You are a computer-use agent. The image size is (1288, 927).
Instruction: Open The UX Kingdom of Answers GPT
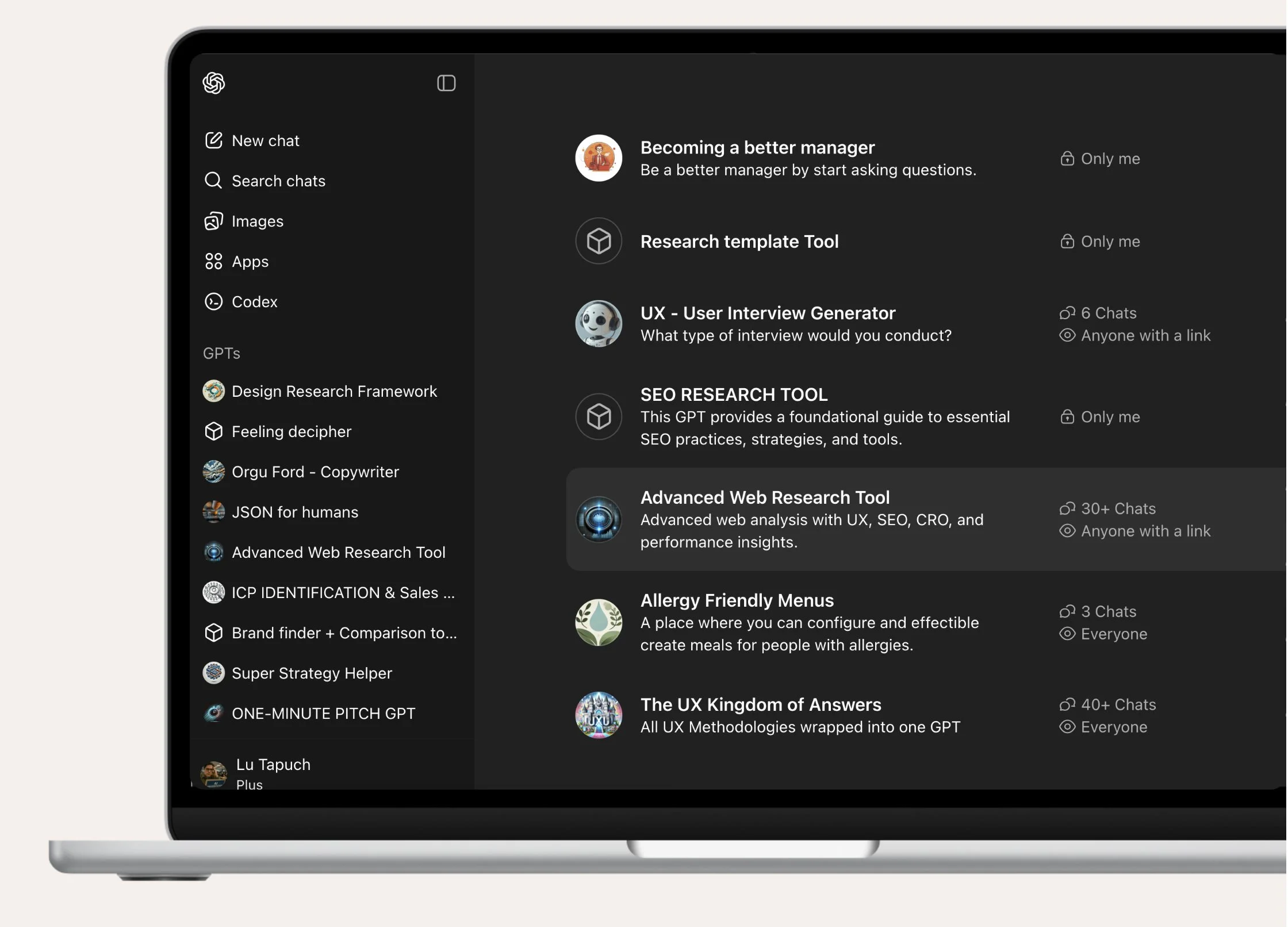click(x=760, y=704)
